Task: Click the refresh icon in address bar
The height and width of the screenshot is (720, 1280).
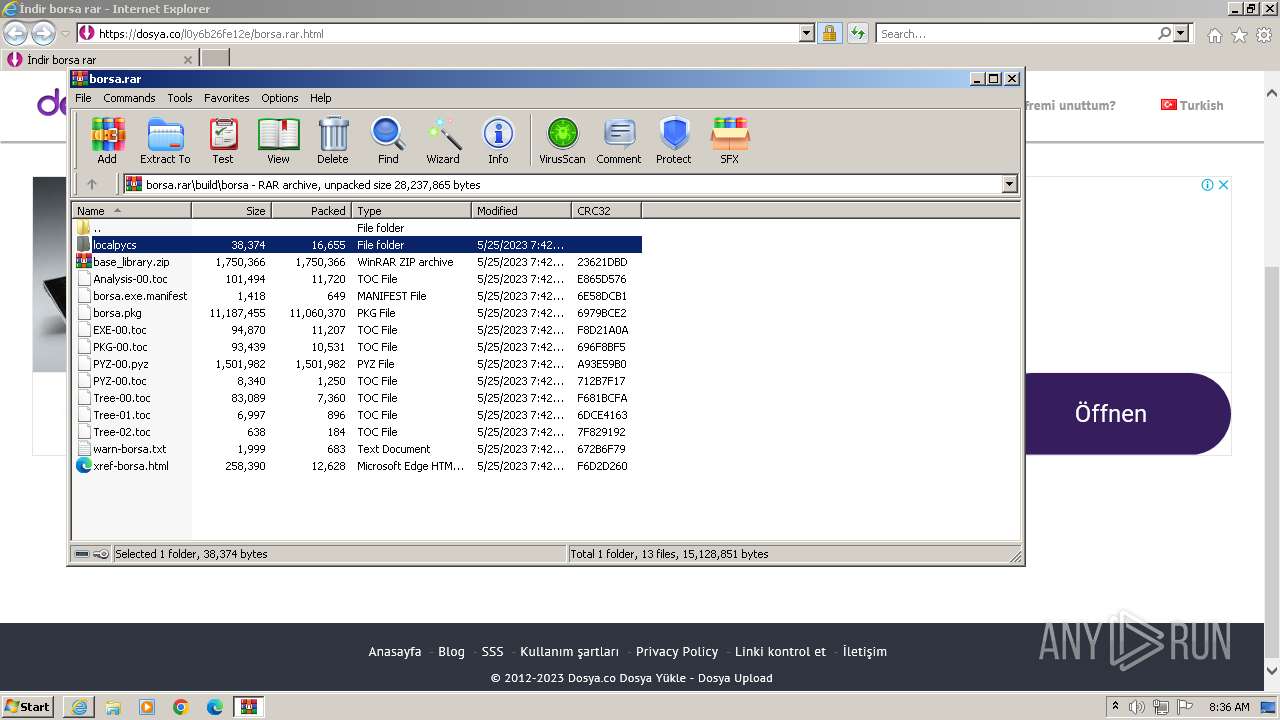Action: point(857,33)
